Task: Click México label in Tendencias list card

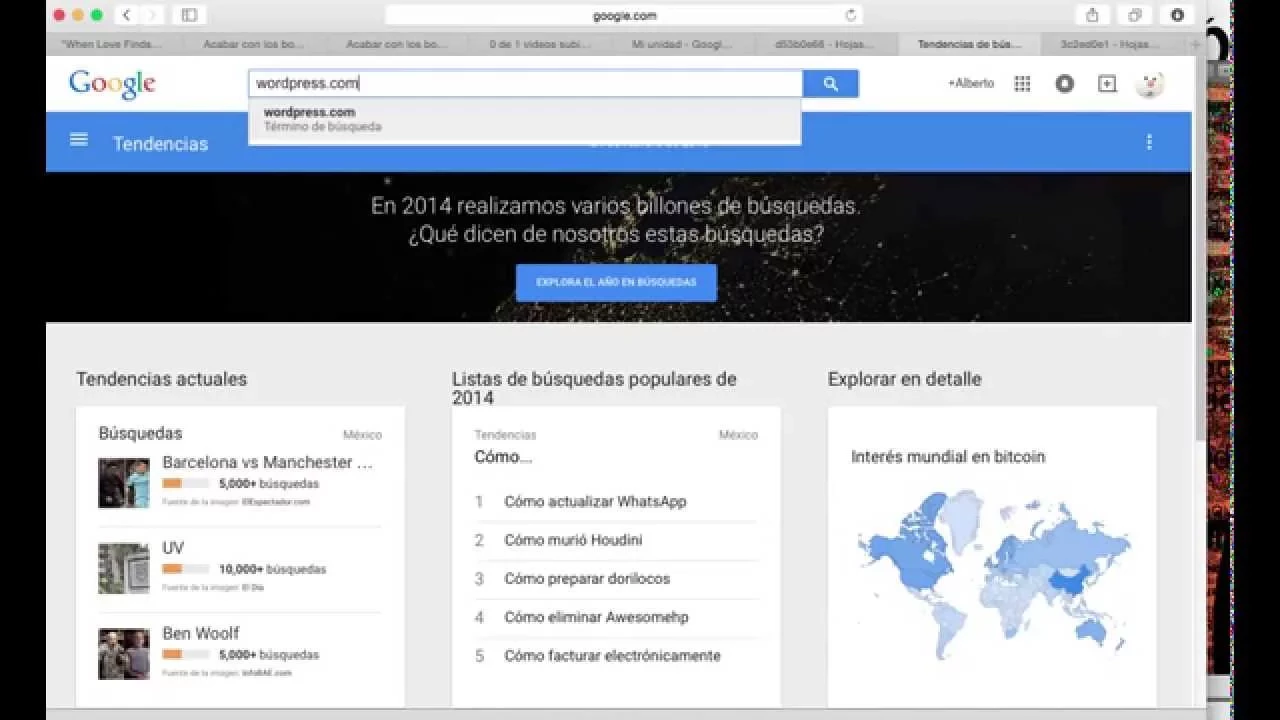Action: pos(738,435)
